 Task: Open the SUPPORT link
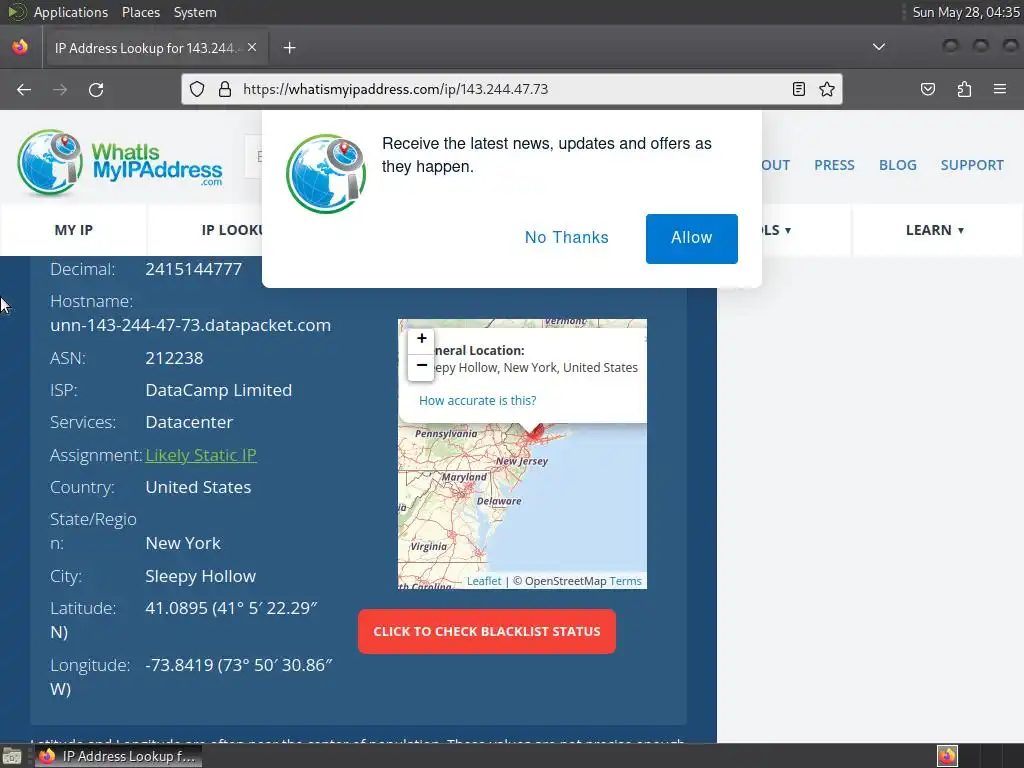tap(972, 165)
